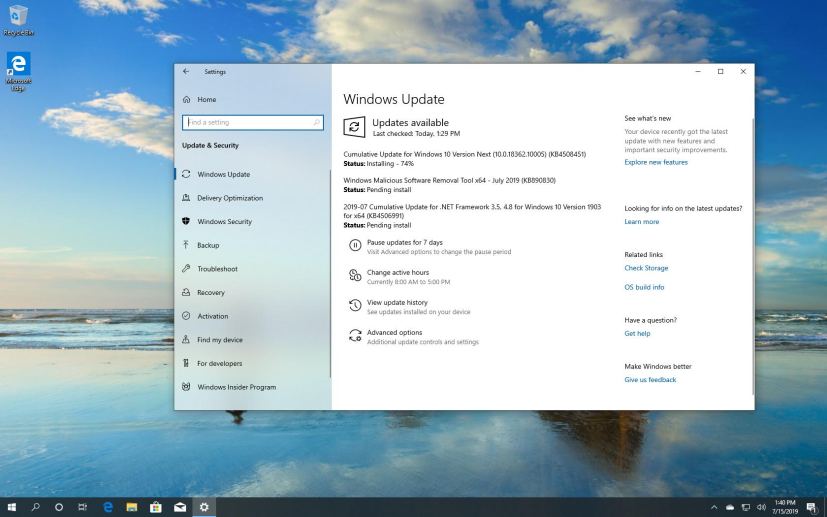
Task: Click the For developers icon
Action: click(186, 363)
